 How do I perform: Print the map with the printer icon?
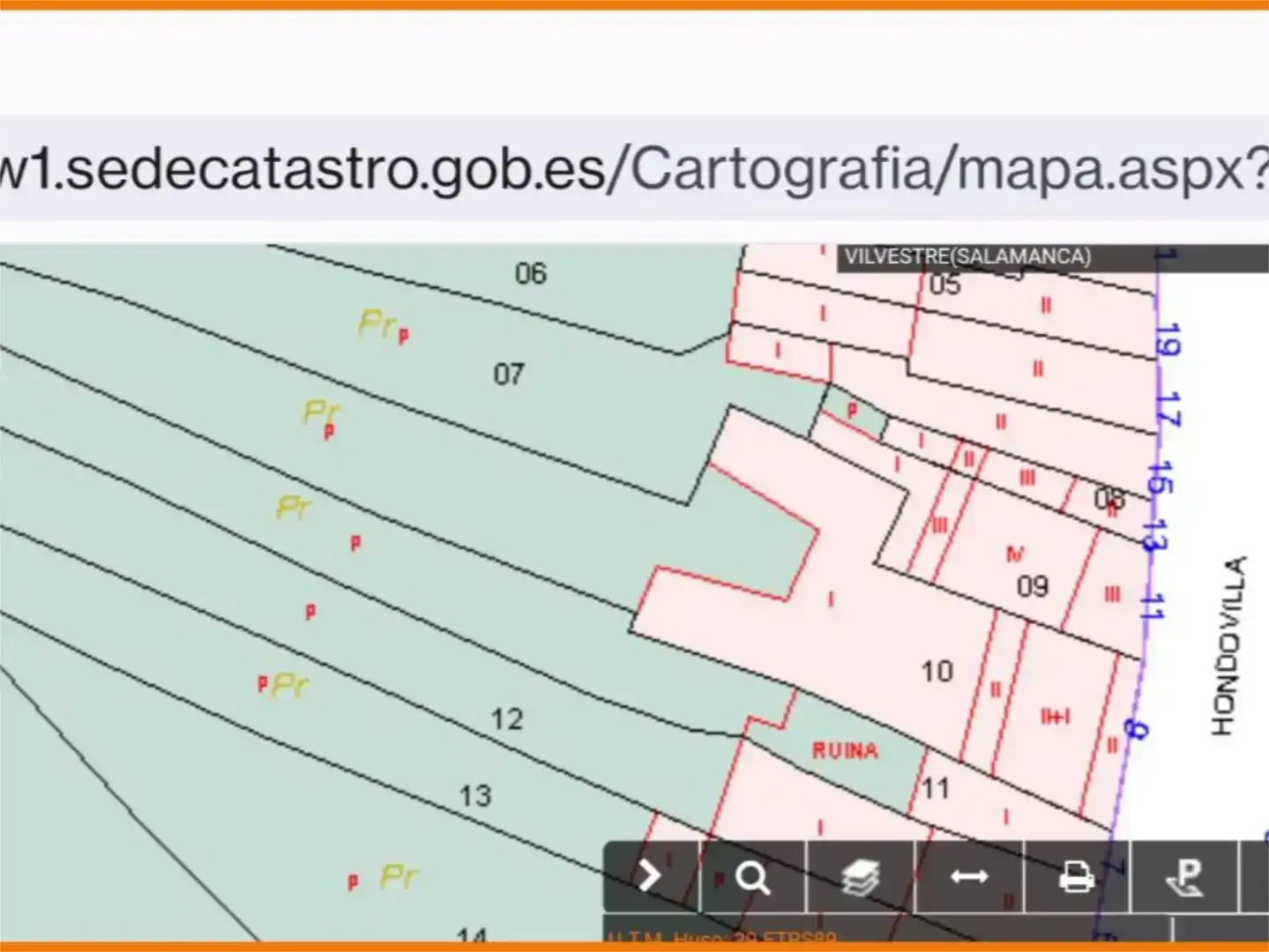[1077, 876]
